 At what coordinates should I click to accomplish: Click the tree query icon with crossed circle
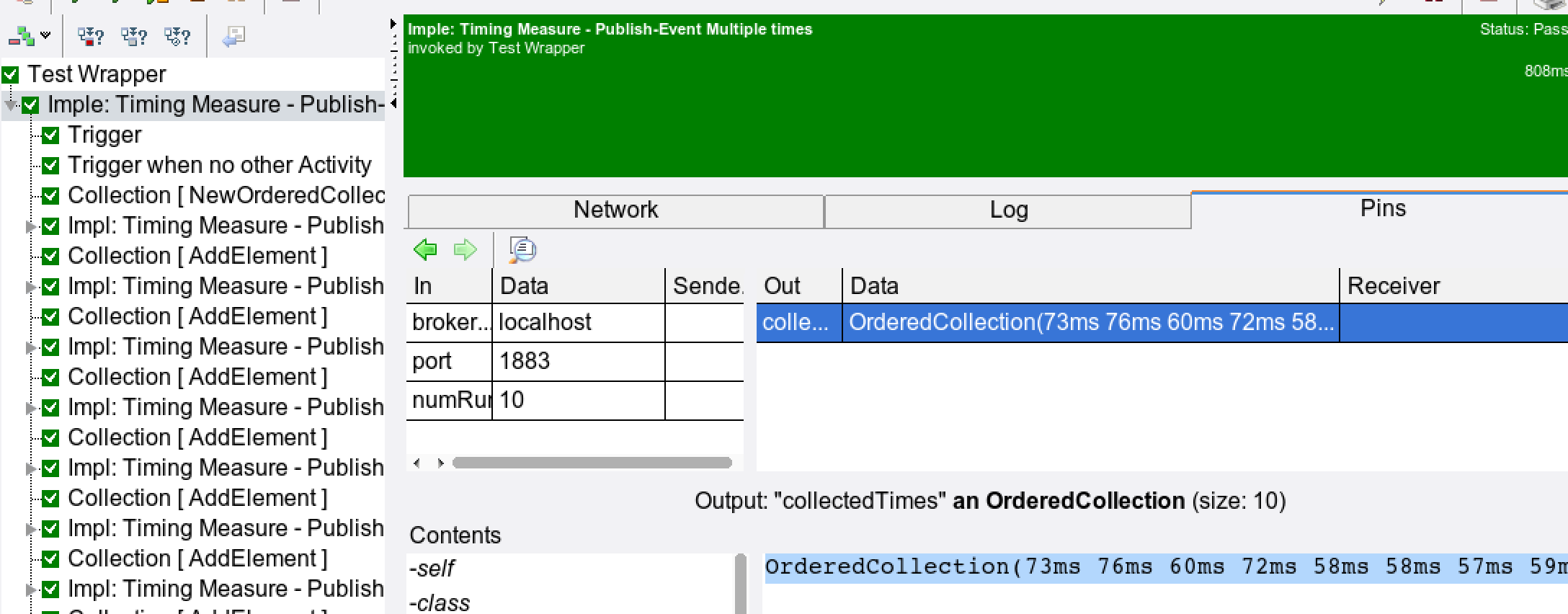pyautogui.click(x=177, y=35)
